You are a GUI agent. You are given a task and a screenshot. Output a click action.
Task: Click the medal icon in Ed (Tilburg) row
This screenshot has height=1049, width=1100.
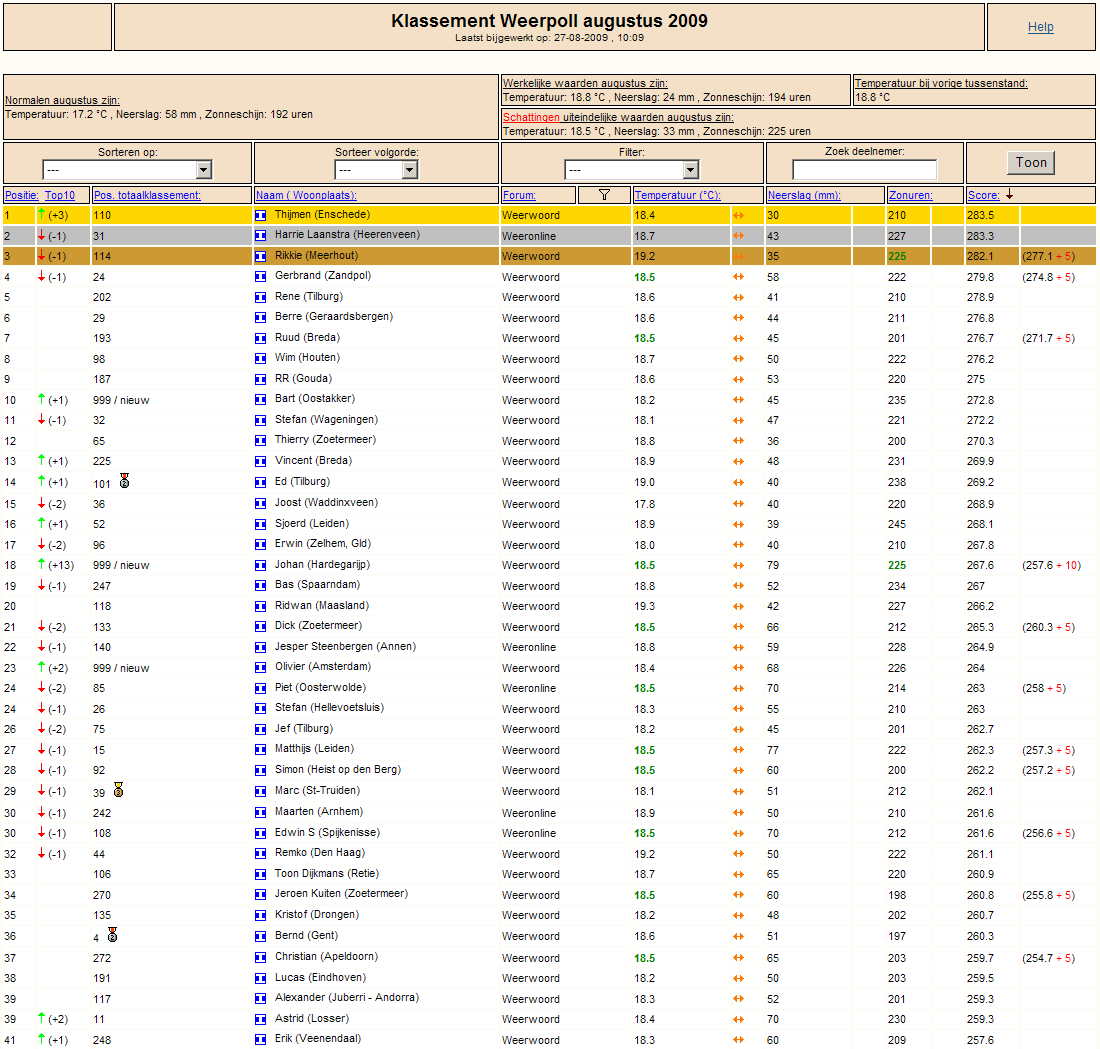(x=124, y=481)
